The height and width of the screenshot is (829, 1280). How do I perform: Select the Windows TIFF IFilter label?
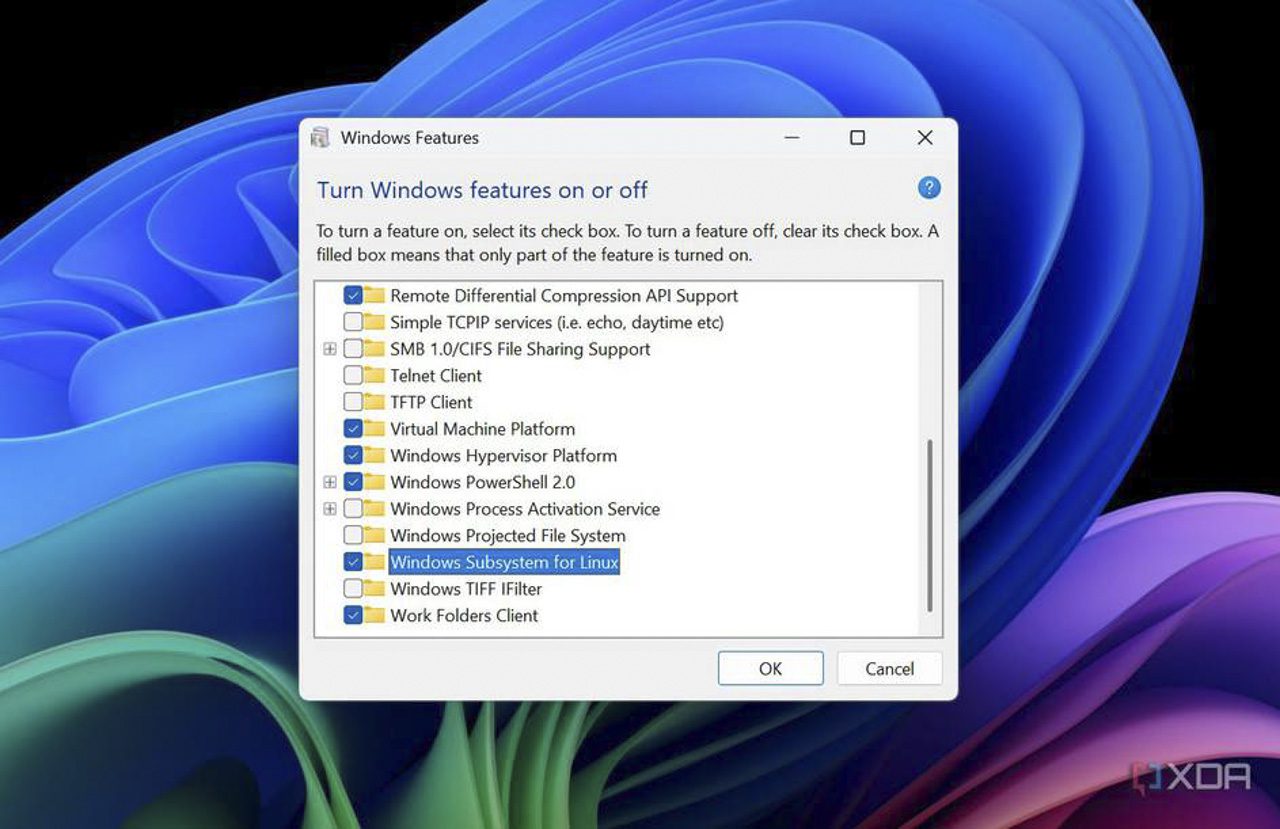pyautogui.click(x=466, y=589)
